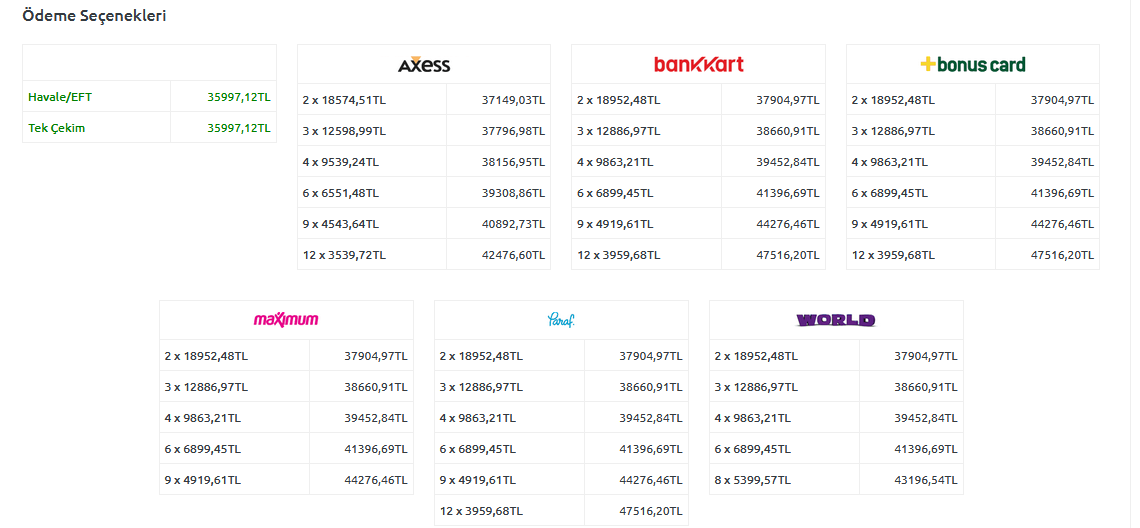The height and width of the screenshot is (528, 1140).
Task: Select 2 x 18952,48TL in World table
Action: pyautogui.click(x=756, y=356)
